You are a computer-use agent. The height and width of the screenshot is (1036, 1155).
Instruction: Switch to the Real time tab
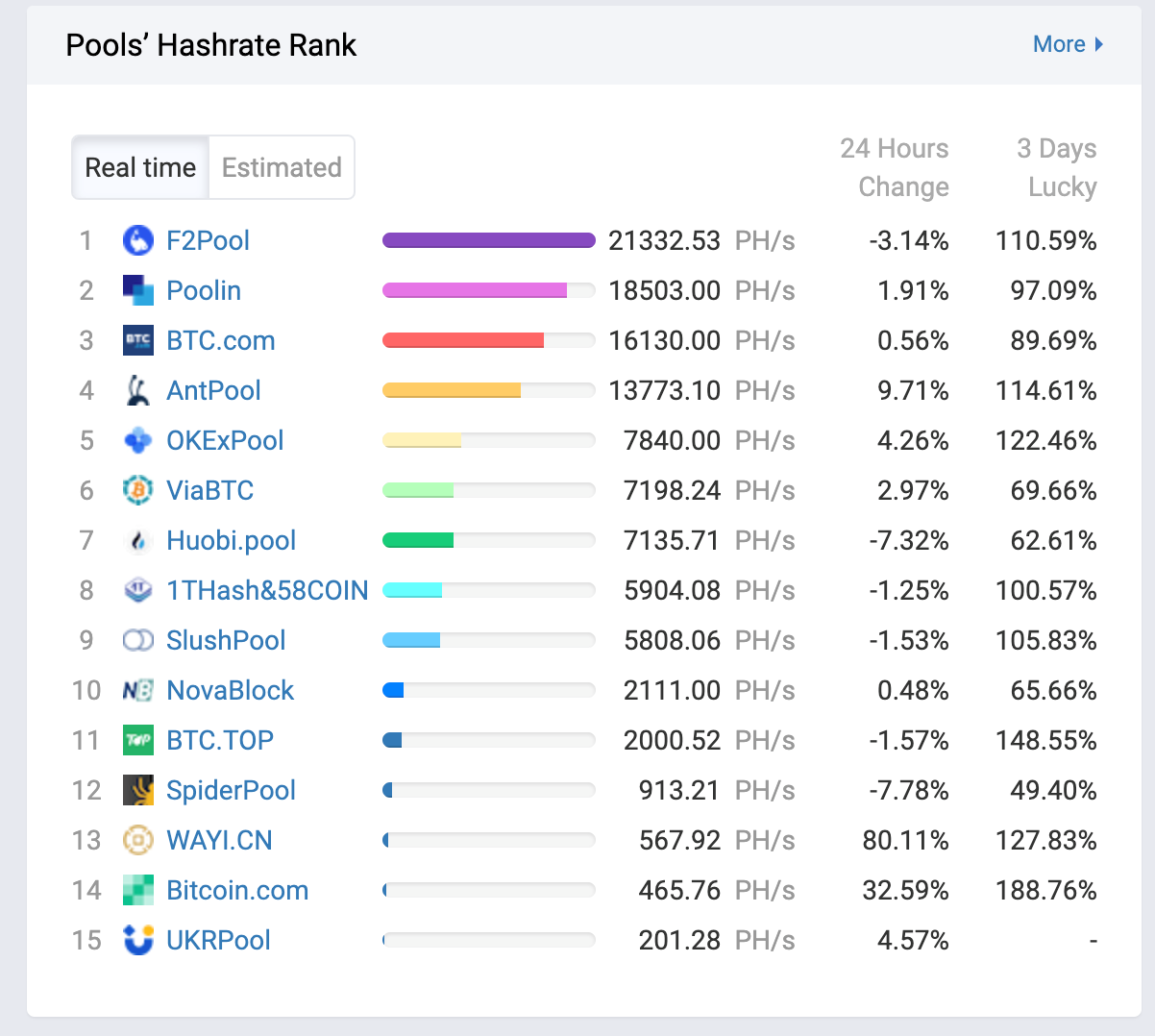140,167
